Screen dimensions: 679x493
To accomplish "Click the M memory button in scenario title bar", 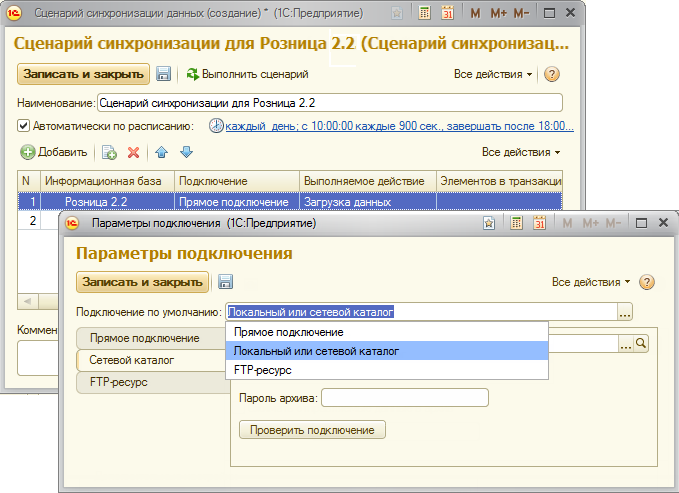I will click(x=475, y=13).
